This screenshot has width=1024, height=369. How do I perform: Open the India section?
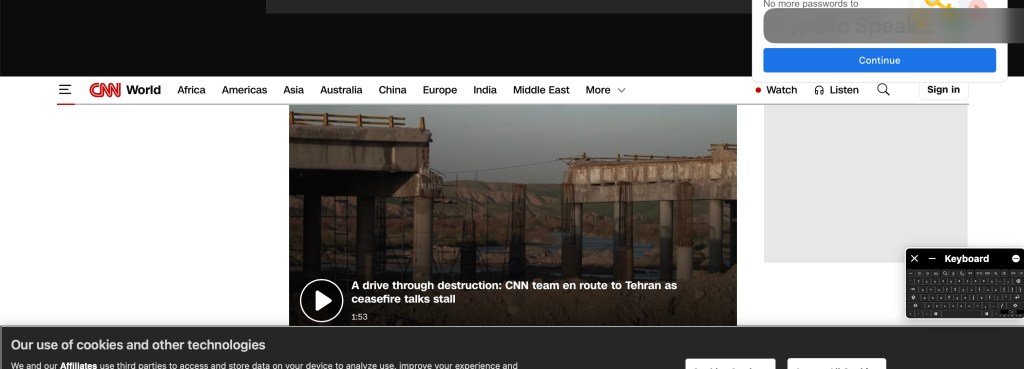pyautogui.click(x=485, y=90)
